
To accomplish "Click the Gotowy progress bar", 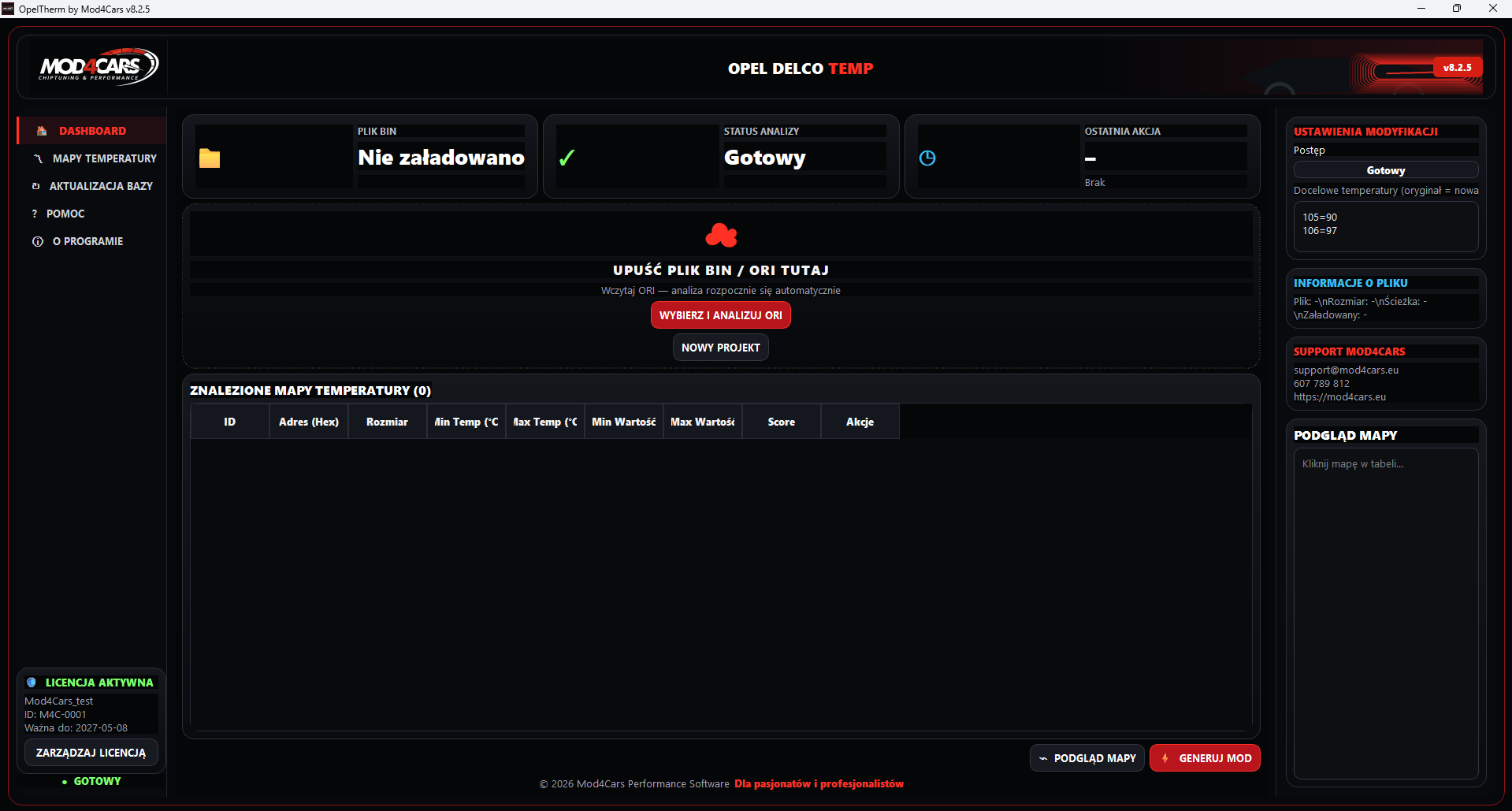I will tap(1386, 170).
